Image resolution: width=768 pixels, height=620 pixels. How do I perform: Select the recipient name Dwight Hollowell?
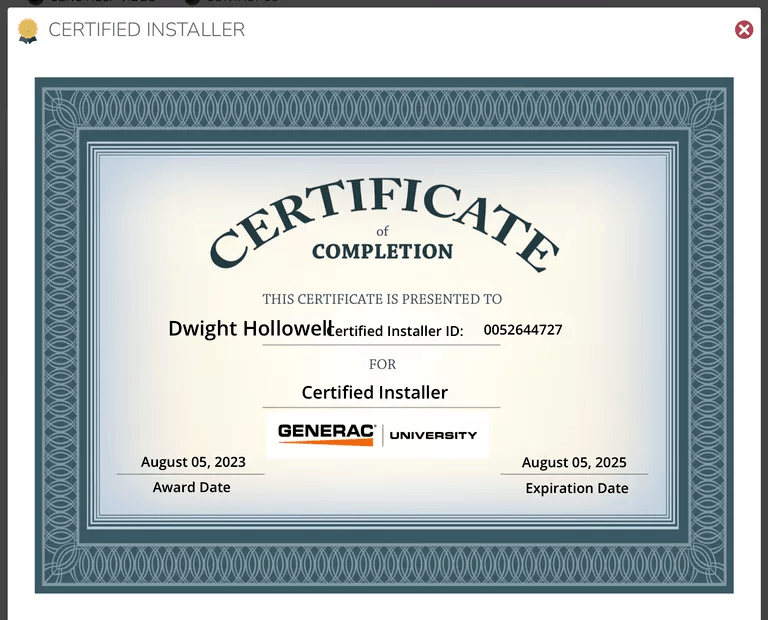coord(248,328)
